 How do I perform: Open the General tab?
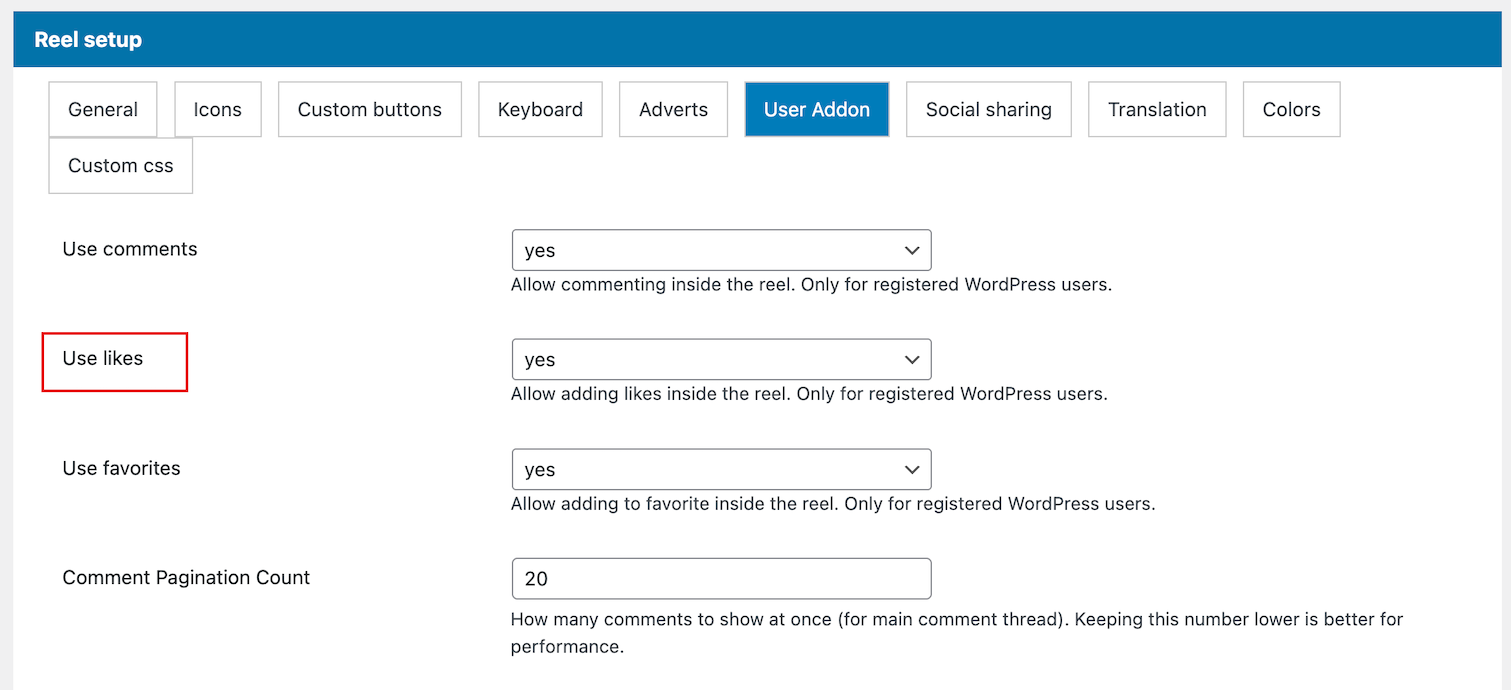(x=103, y=110)
